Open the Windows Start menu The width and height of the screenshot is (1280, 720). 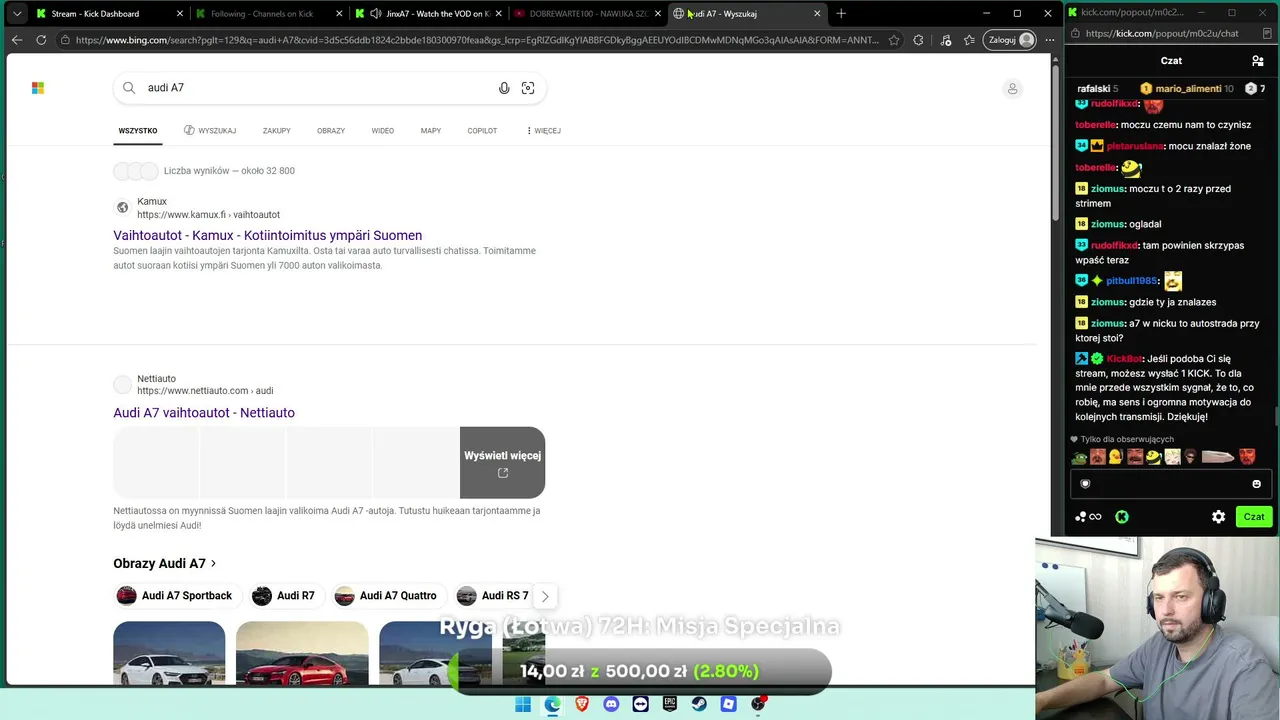tap(523, 705)
